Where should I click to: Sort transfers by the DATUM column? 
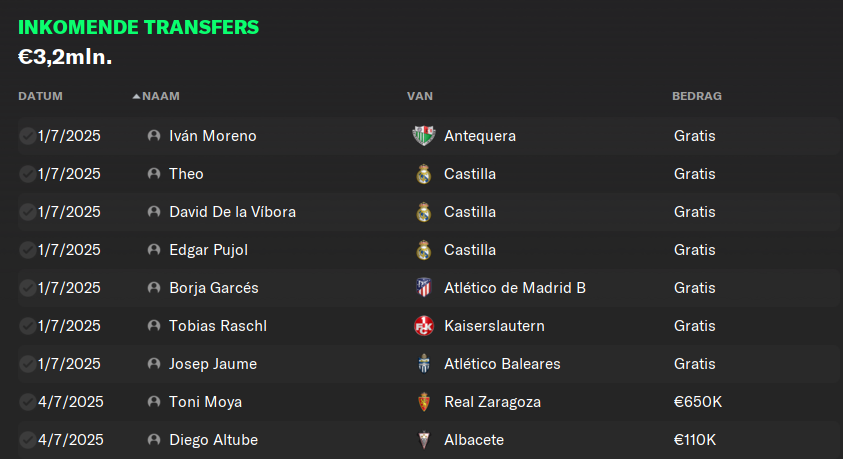[40, 96]
